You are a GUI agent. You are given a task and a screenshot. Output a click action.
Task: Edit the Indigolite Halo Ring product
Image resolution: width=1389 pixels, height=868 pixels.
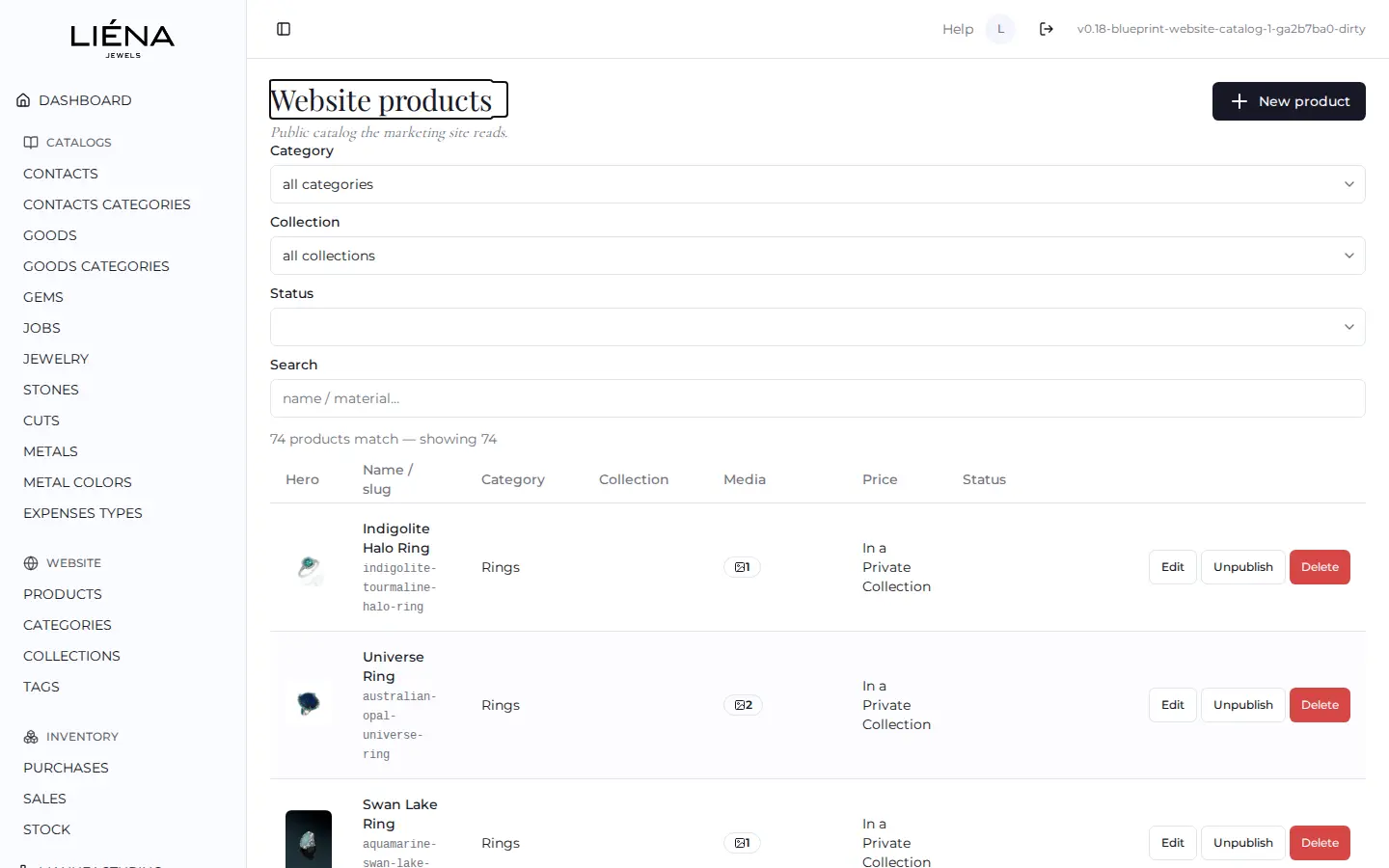tap(1173, 567)
